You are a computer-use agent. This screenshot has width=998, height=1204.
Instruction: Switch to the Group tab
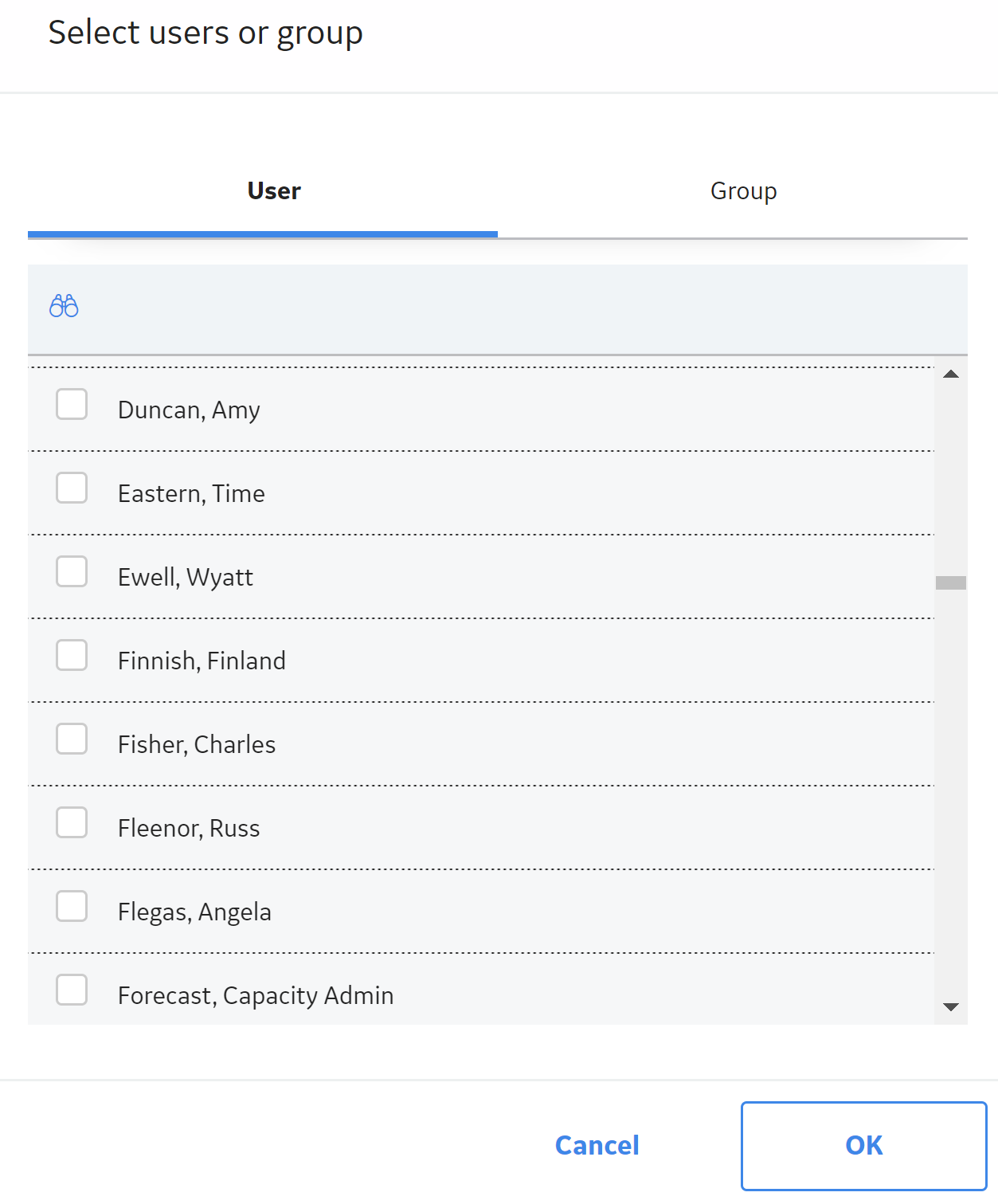(x=743, y=191)
